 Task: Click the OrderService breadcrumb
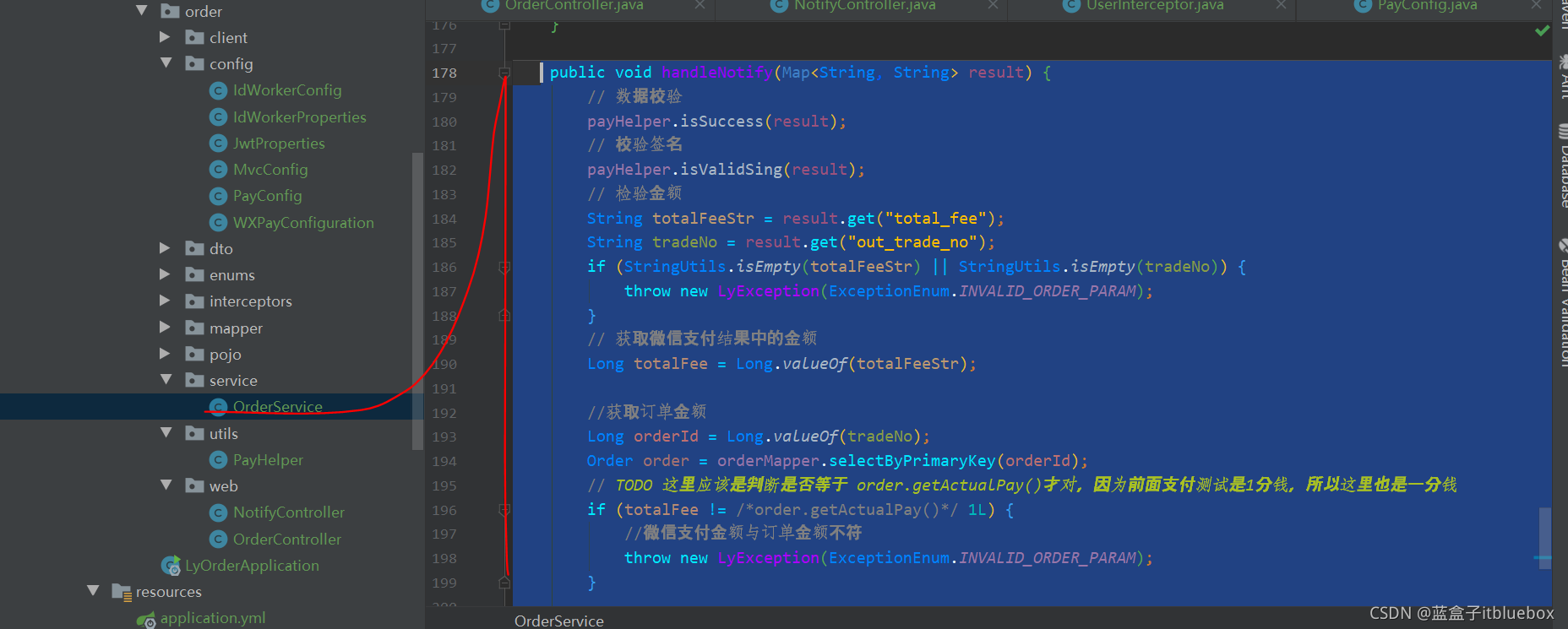pyautogui.click(x=559, y=621)
